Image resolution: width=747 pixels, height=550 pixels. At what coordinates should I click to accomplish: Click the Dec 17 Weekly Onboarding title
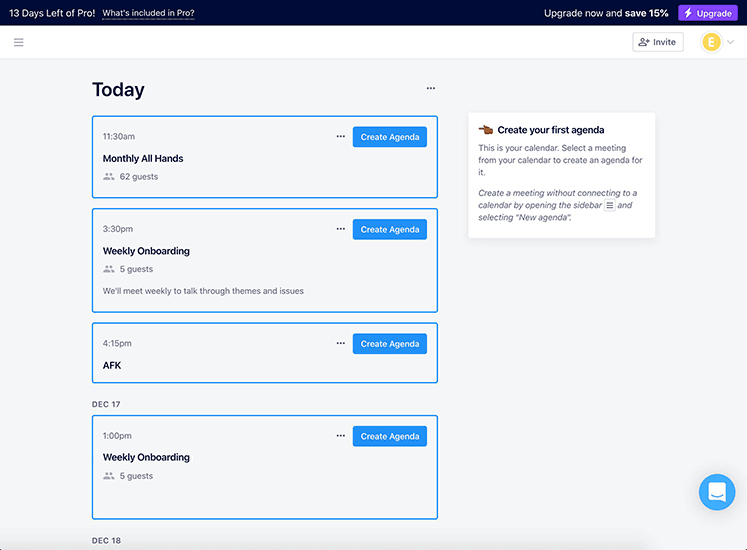[x=146, y=457]
